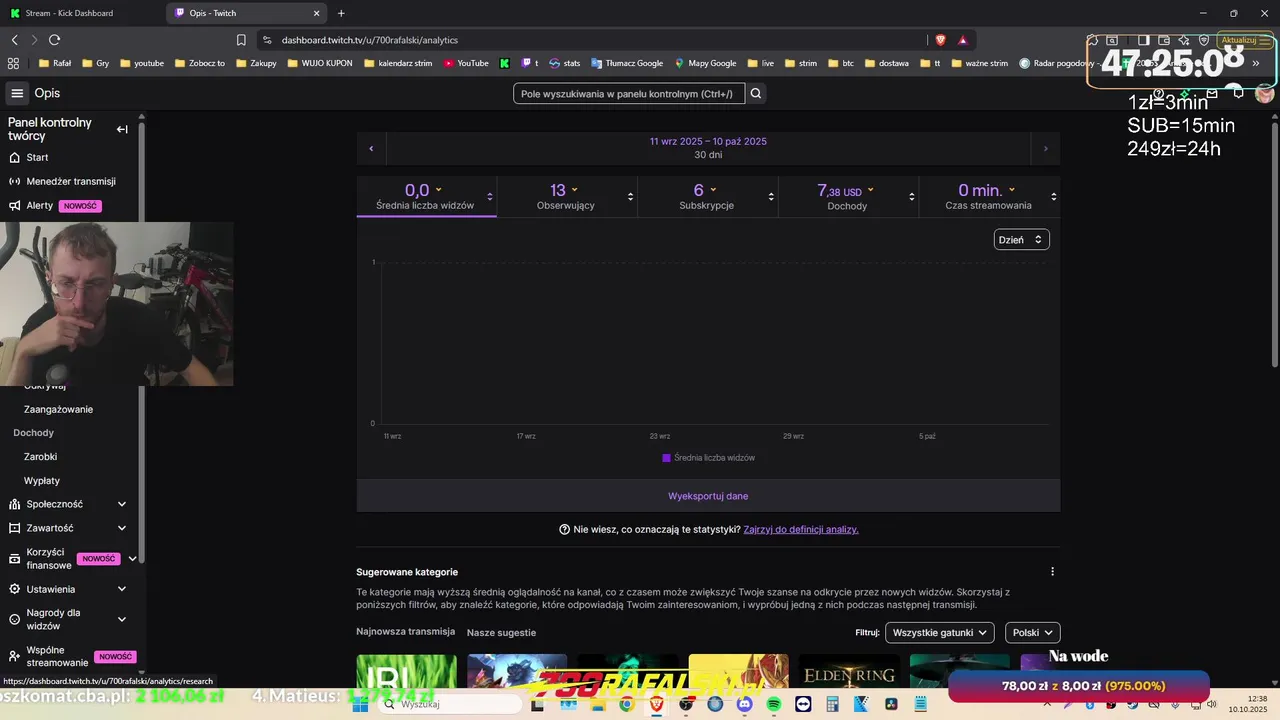Change metric using Obserwujący stepper arrows
Image resolution: width=1280 pixels, height=720 pixels.
coord(630,197)
